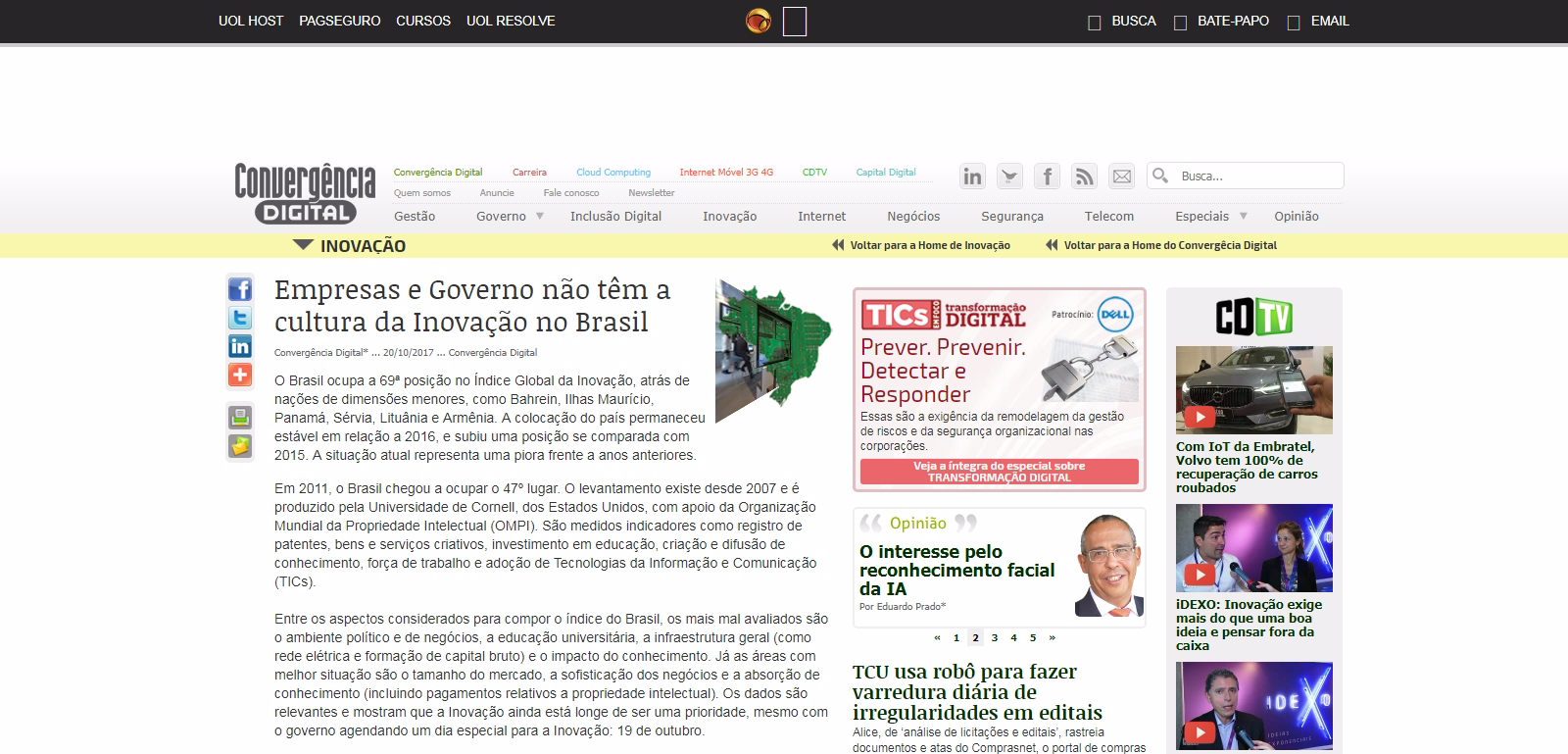
Task: Open the Internet menu item
Action: tap(821, 216)
